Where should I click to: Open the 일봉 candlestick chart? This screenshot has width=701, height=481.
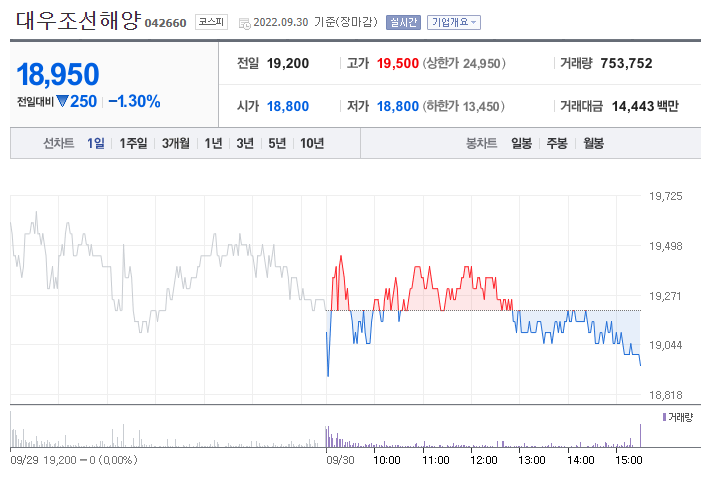tap(522, 143)
